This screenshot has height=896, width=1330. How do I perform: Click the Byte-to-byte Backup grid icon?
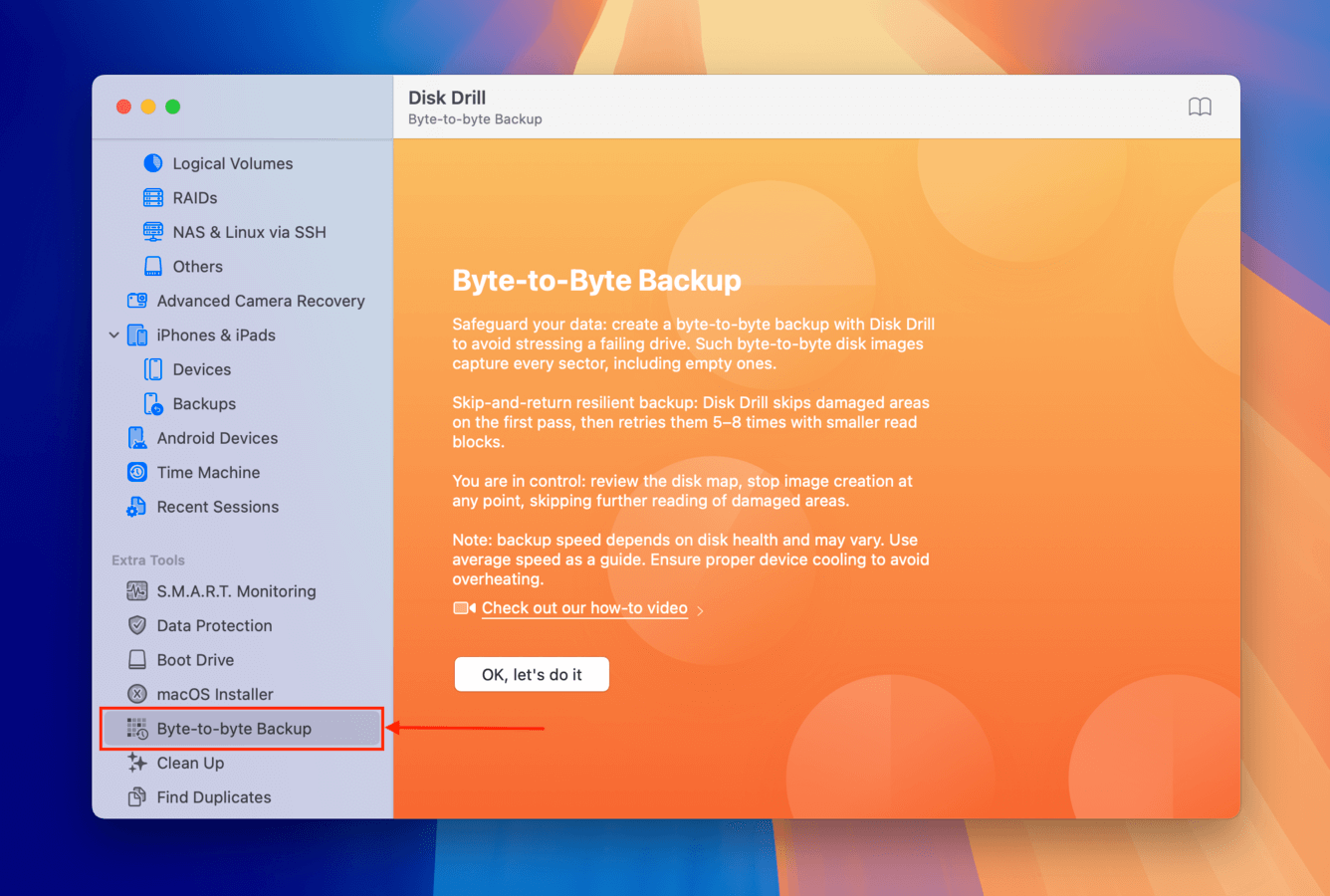coord(137,729)
